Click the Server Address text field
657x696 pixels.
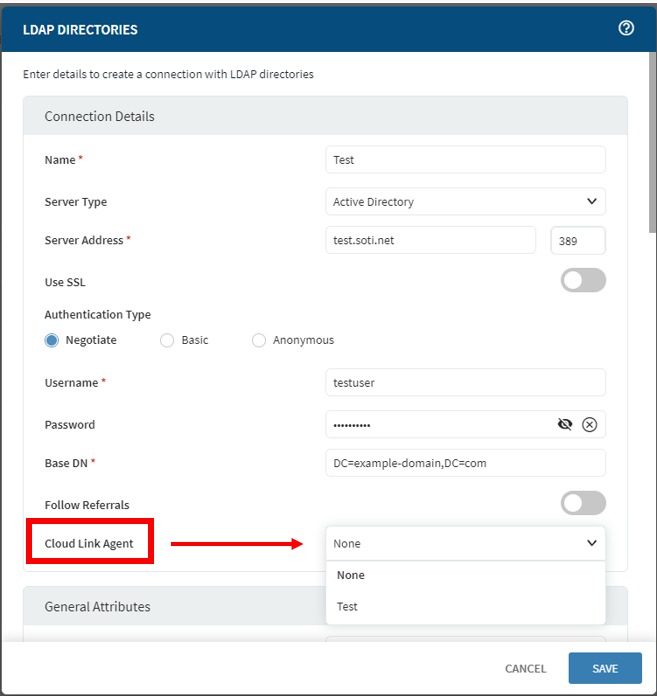[430, 240]
